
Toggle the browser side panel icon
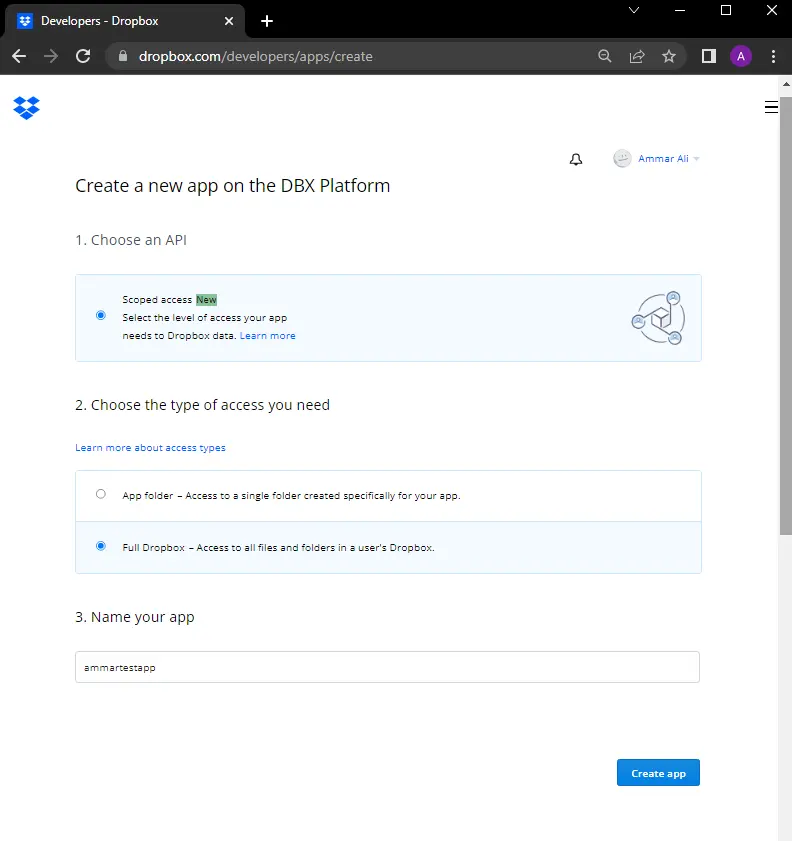[709, 56]
